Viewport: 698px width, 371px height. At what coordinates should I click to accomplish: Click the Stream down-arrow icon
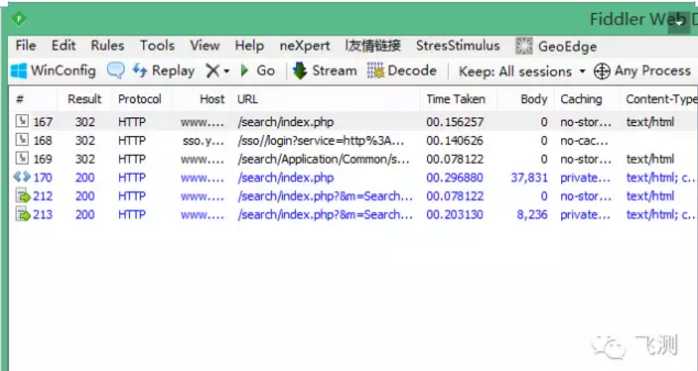tap(300, 71)
